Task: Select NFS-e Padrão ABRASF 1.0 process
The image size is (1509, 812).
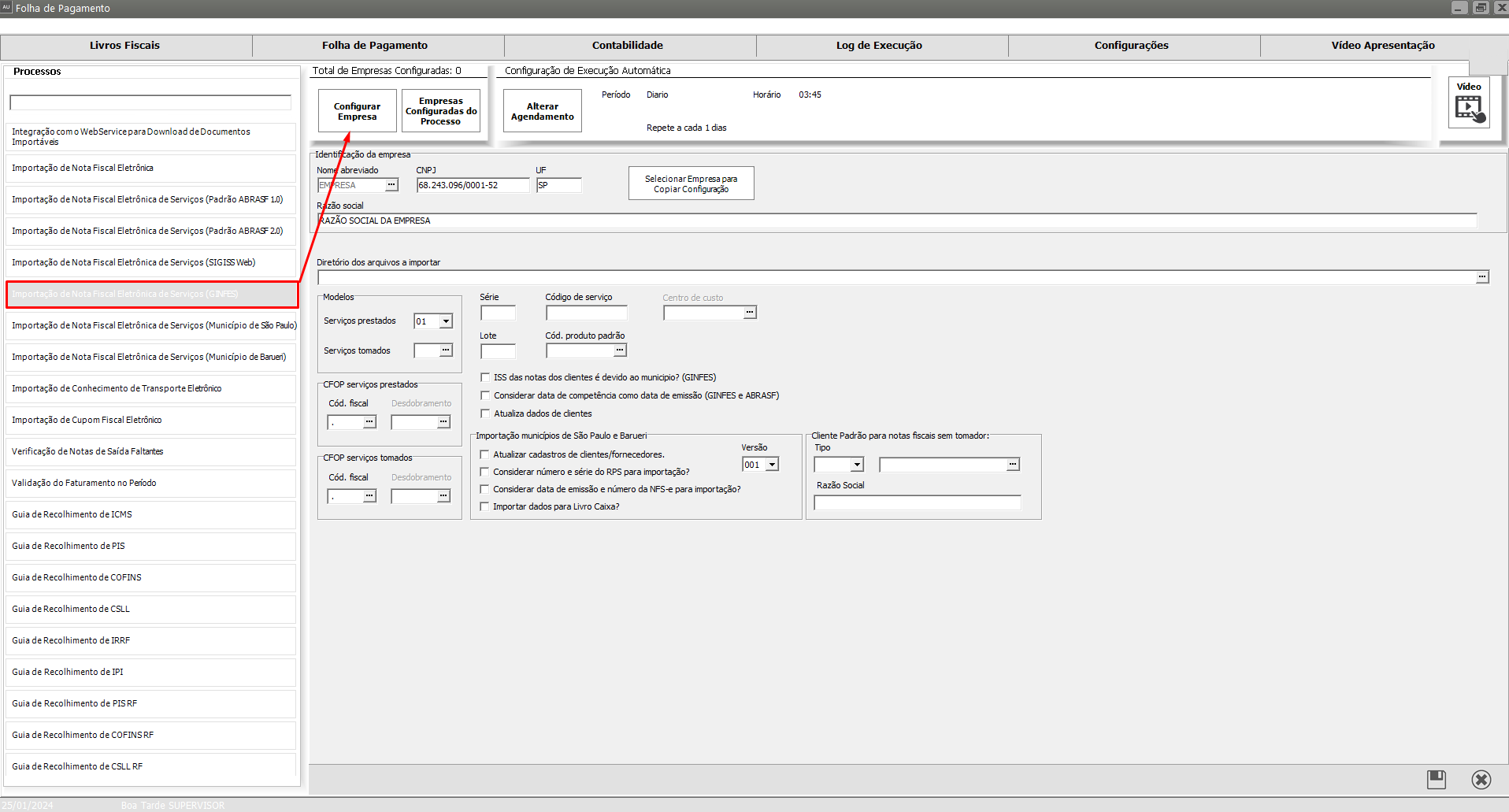Action: [x=150, y=199]
